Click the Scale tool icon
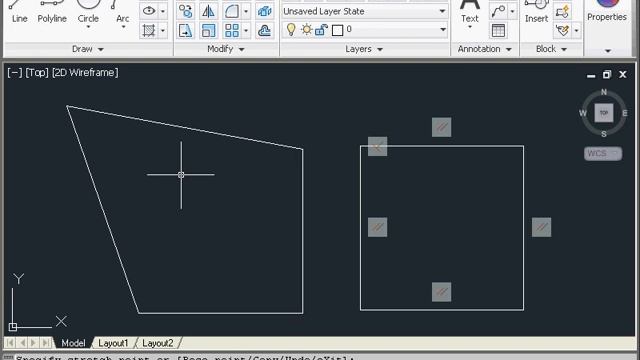Image resolution: width=640 pixels, height=360 pixels. [x=209, y=31]
